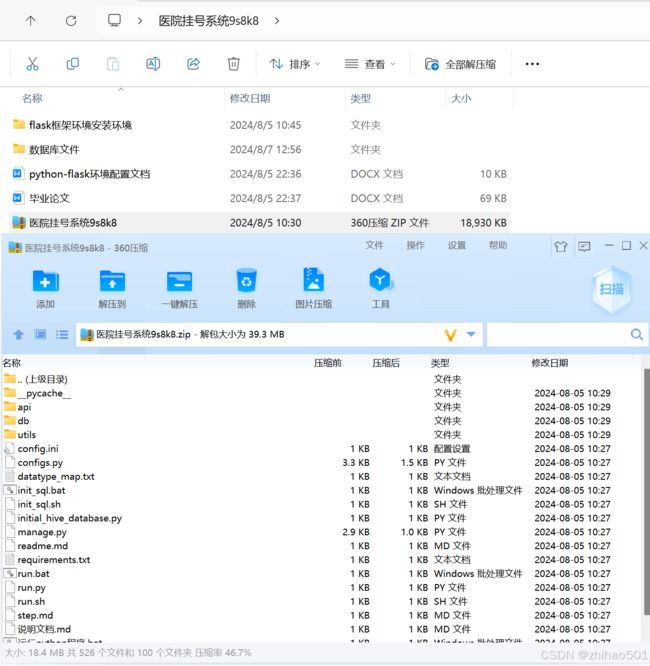This screenshot has height=666, width=650.
Task: Click the feedback message icon in 360压缩 title bar
Action: pyautogui.click(x=584, y=246)
